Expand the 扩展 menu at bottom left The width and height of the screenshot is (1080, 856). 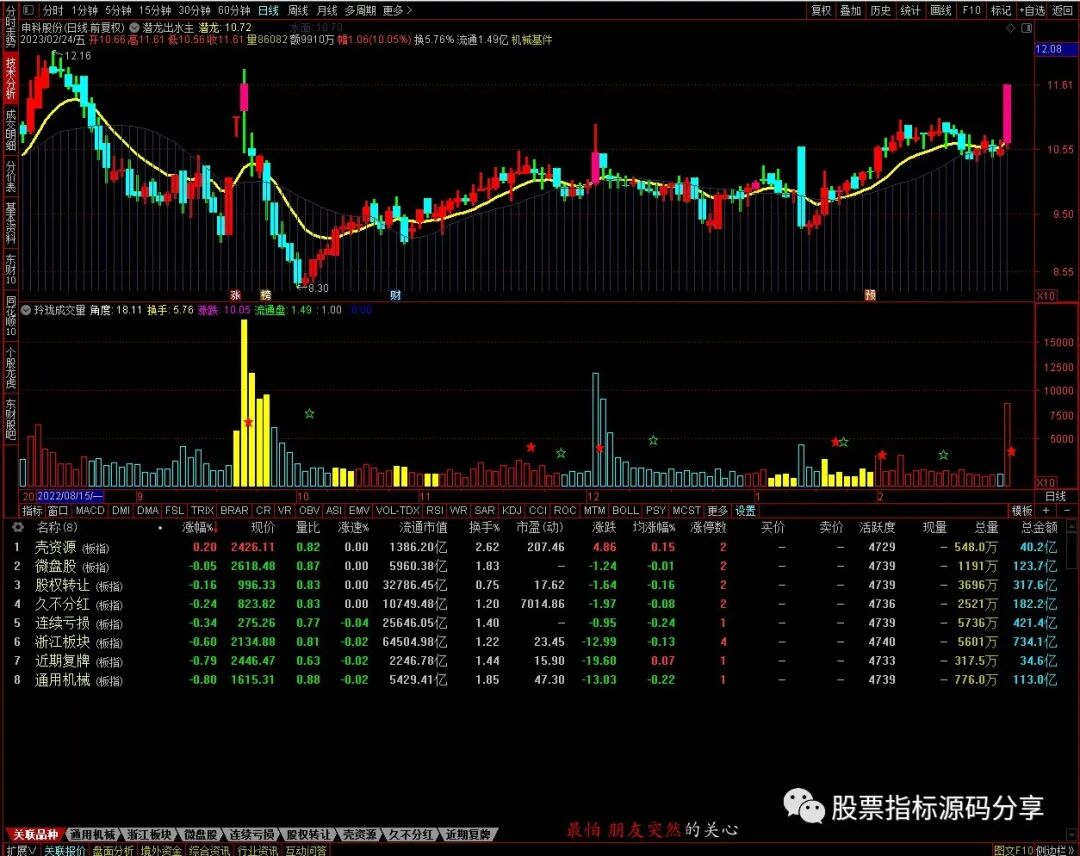point(21,850)
